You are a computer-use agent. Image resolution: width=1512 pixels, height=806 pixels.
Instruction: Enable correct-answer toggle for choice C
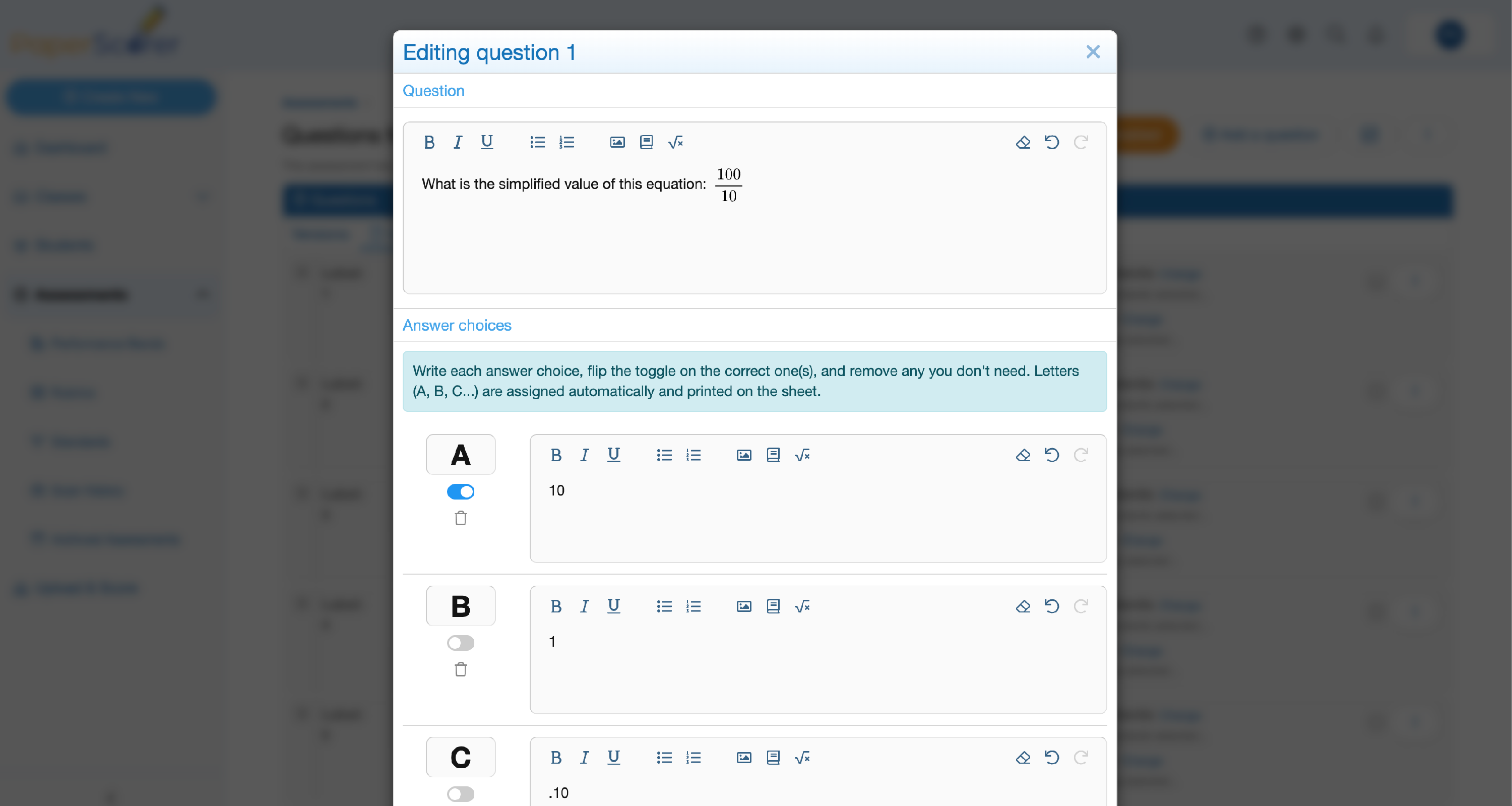pyautogui.click(x=460, y=794)
